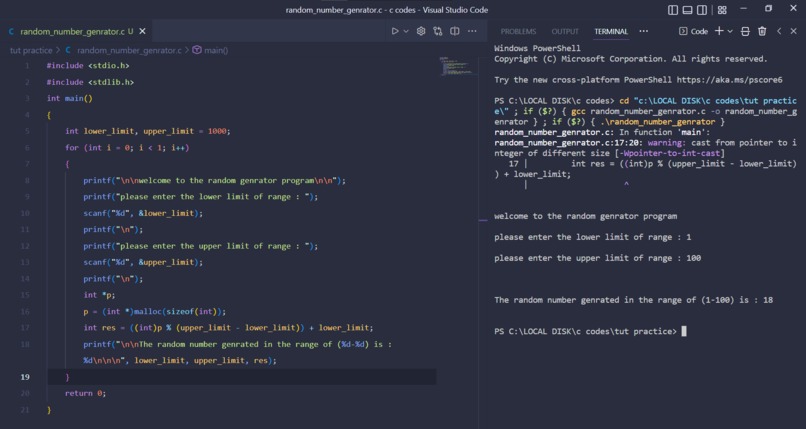Open the aka.ms/pscore6 link in terminal
The image size is (806, 429).
pyautogui.click(x=729, y=80)
